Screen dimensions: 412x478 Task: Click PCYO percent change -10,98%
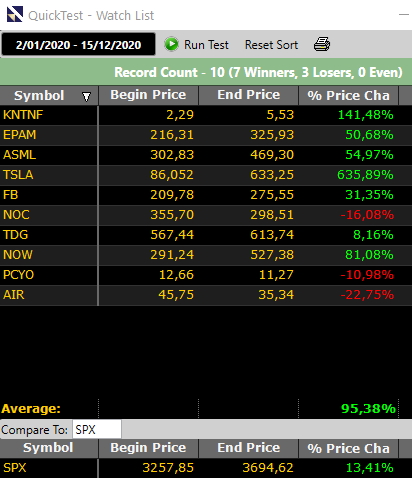[367, 275]
